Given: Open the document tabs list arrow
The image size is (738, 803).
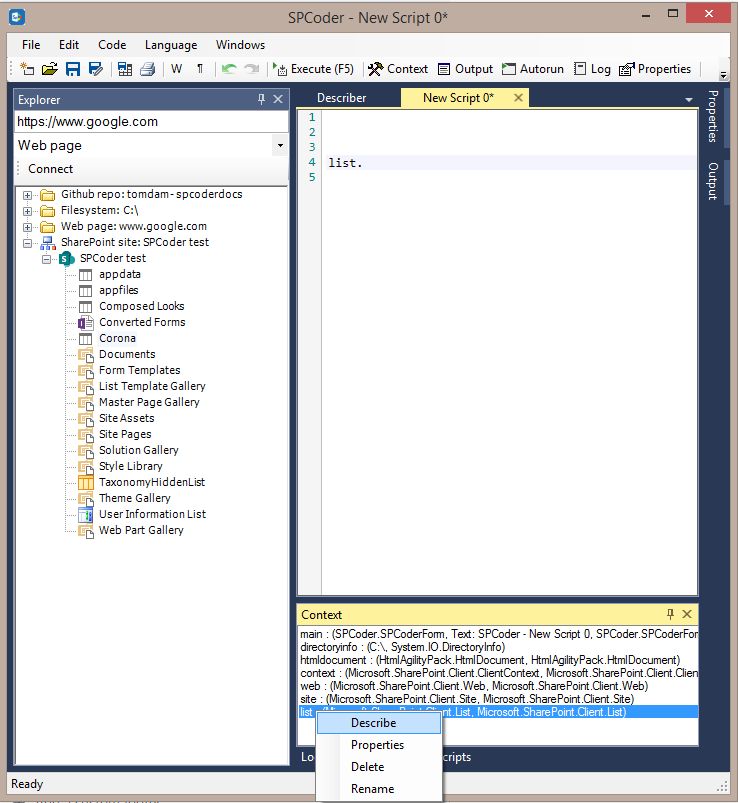Looking at the screenshot, I should [689, 100].
